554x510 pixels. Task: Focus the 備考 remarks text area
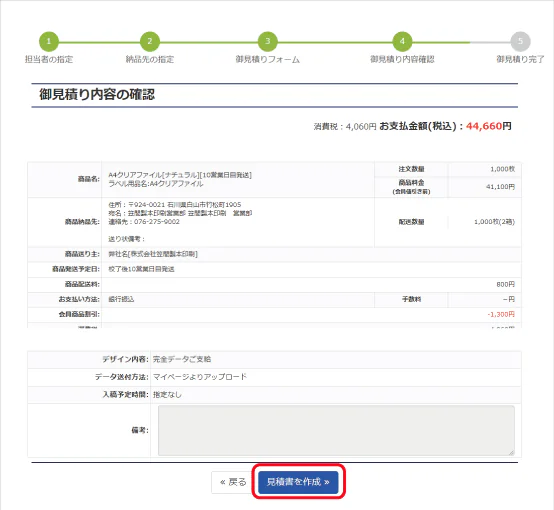336,430
